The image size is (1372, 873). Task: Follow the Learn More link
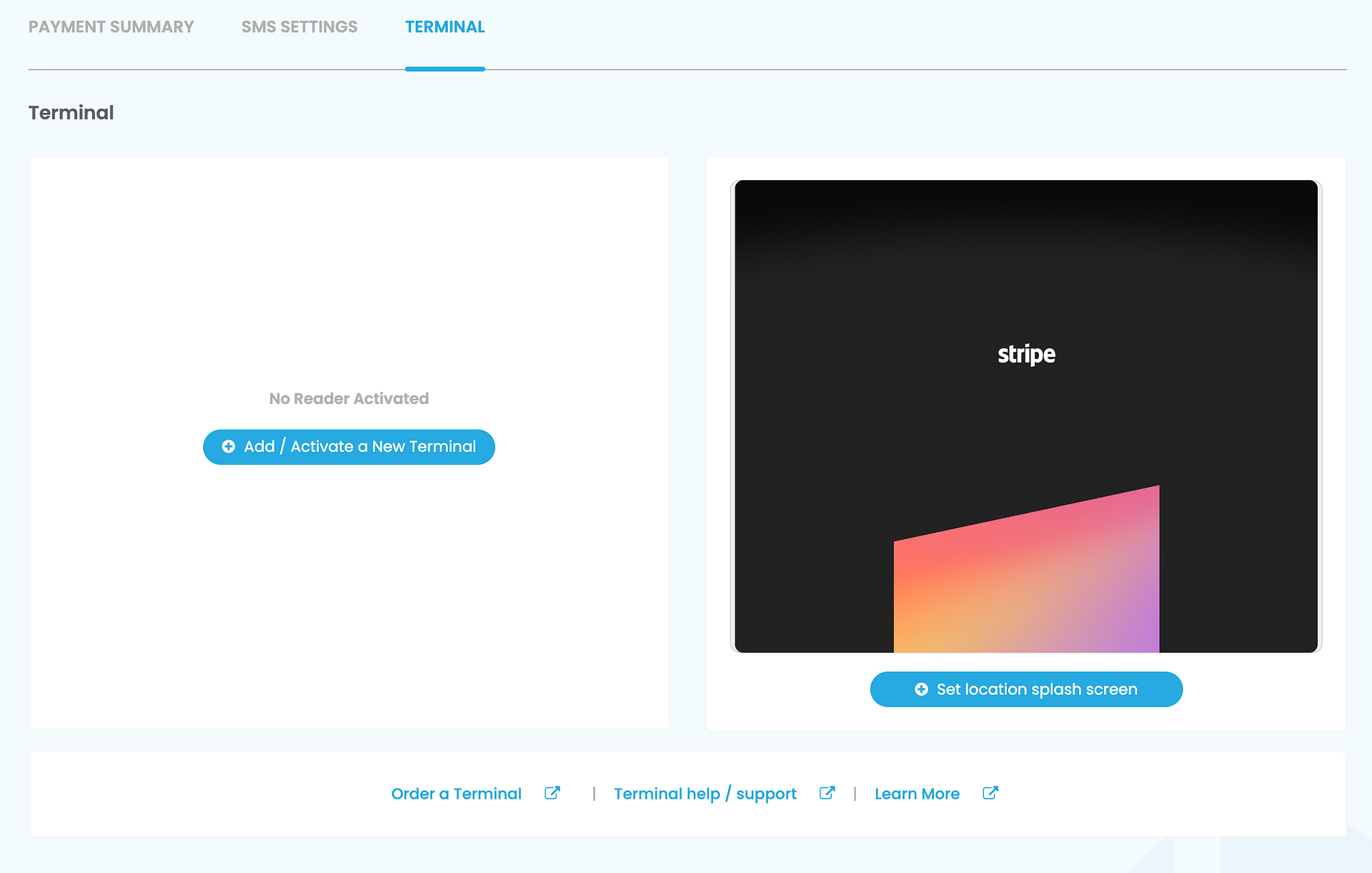917,794
